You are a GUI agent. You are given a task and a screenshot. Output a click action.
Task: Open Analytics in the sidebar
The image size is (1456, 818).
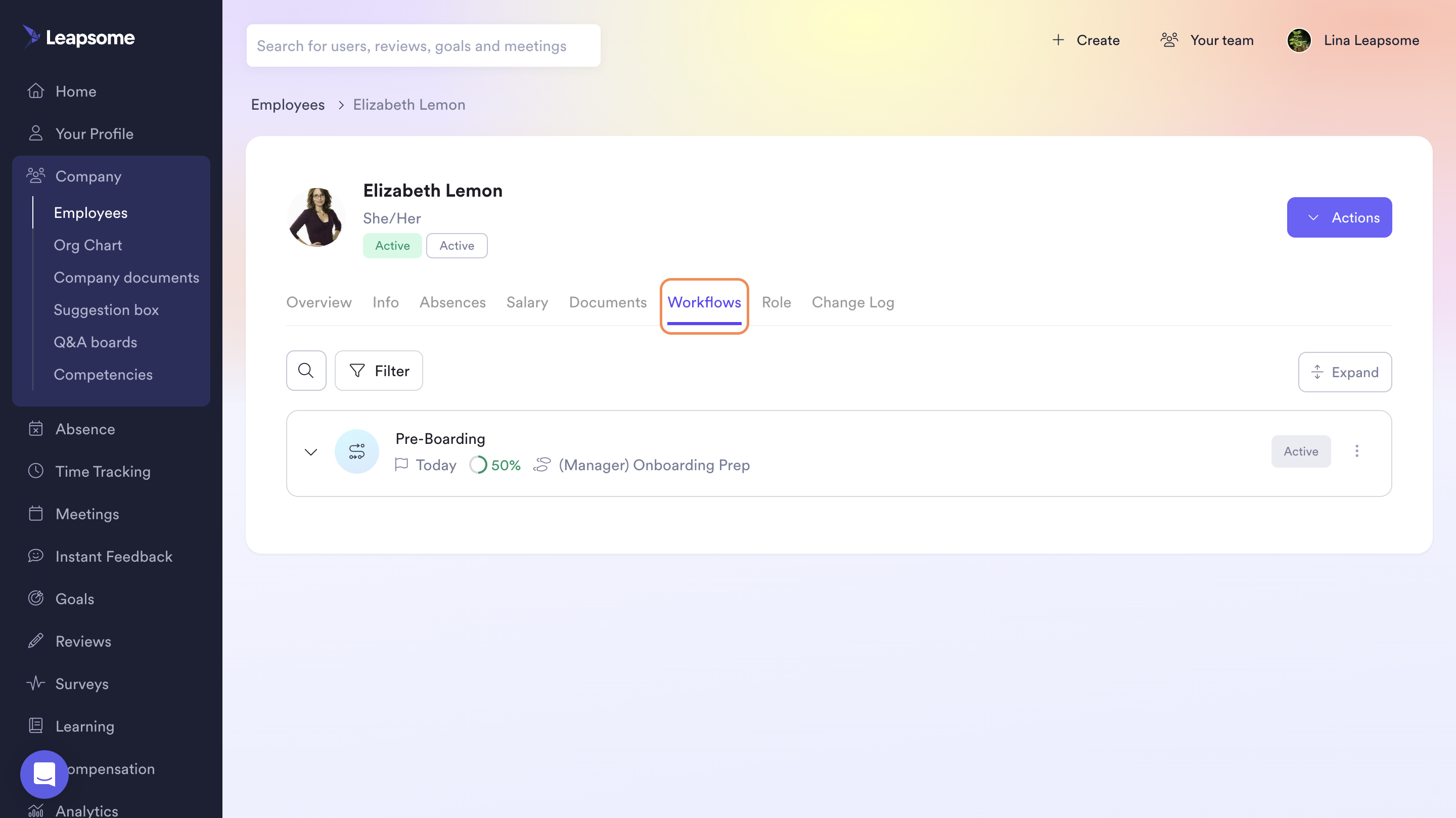click(x=72, y=810)
